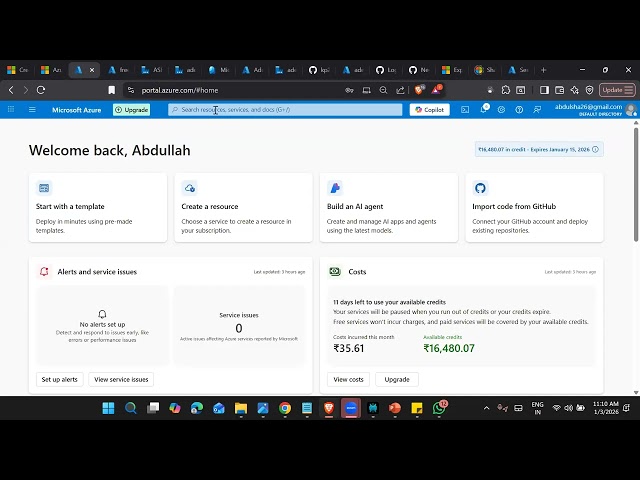Open the Azure feedback icon

537,109
